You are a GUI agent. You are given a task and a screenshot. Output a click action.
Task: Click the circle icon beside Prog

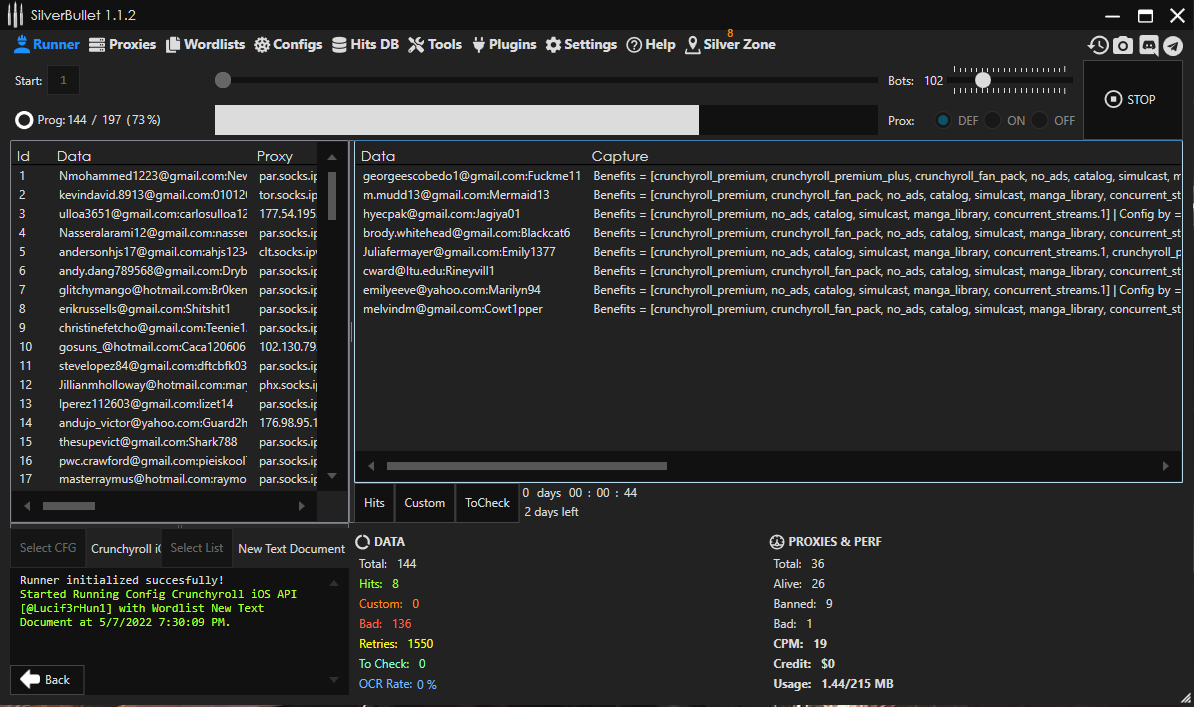[24, 120]
